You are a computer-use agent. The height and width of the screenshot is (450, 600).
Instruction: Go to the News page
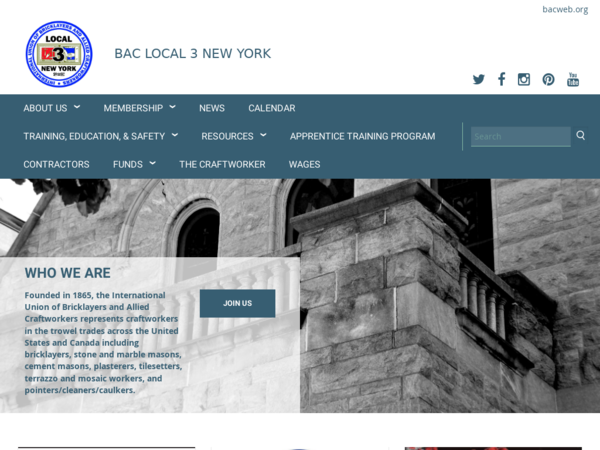tap(212, 108)
